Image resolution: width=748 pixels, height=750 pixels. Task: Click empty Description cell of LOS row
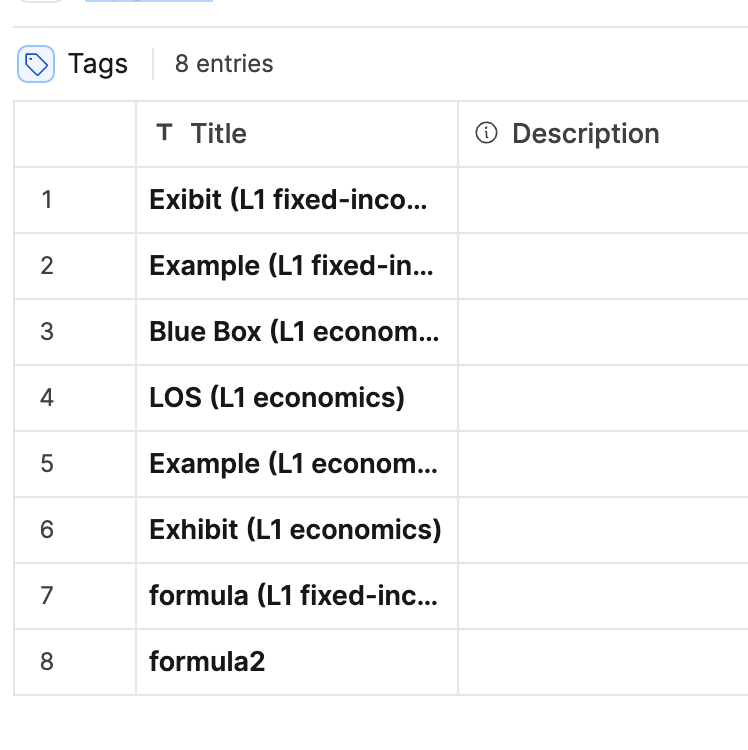click(604, 398)
